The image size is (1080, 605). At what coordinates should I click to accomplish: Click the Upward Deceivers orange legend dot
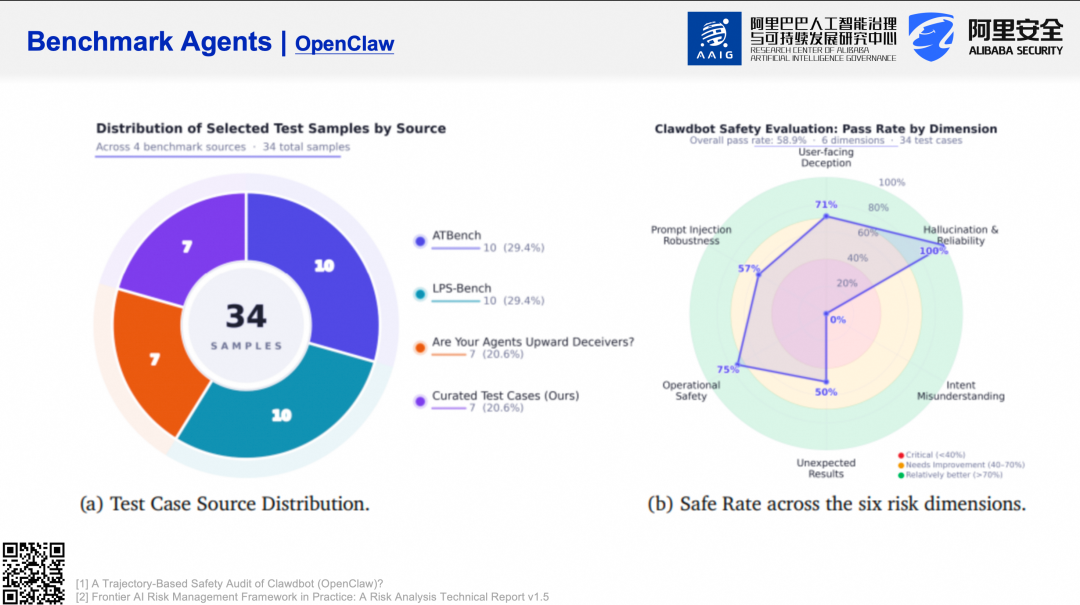click(x=420, y=348)
